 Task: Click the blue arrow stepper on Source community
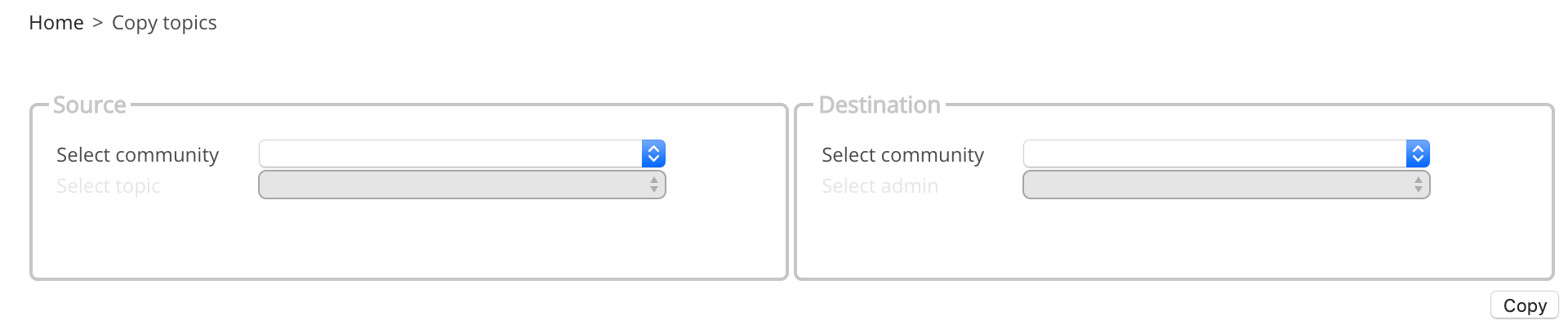[653, 154]
